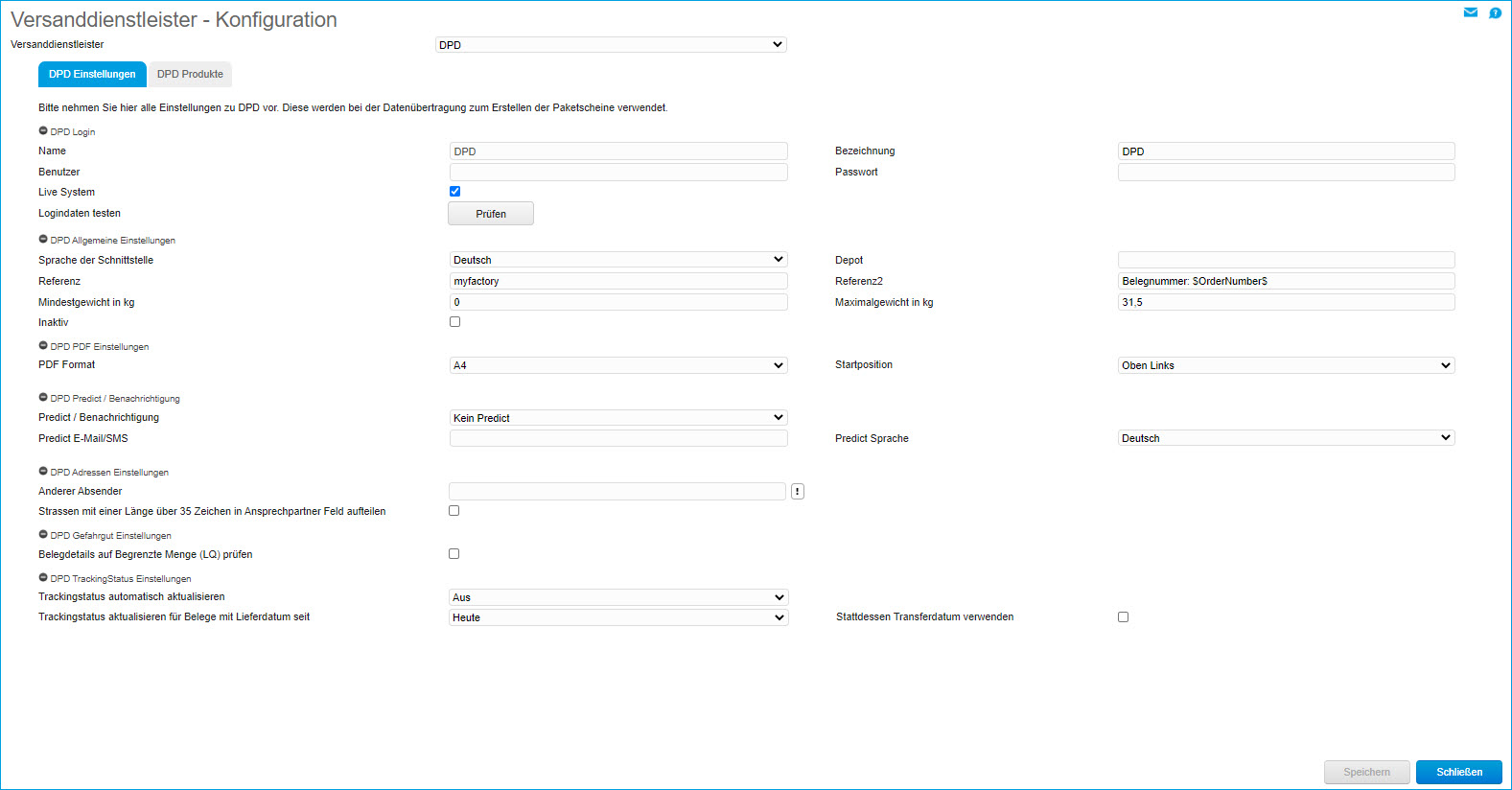Collapse the DPD Predict / Benachrichtigung section icon
1512x790 pixels.
tap(43, 398)
